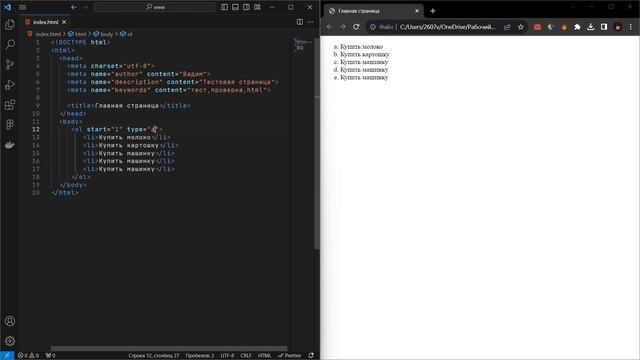Viewport: 640px width, 360px height.
Task: Open the Chrome three-dot menu
Action: click(631, 27)
